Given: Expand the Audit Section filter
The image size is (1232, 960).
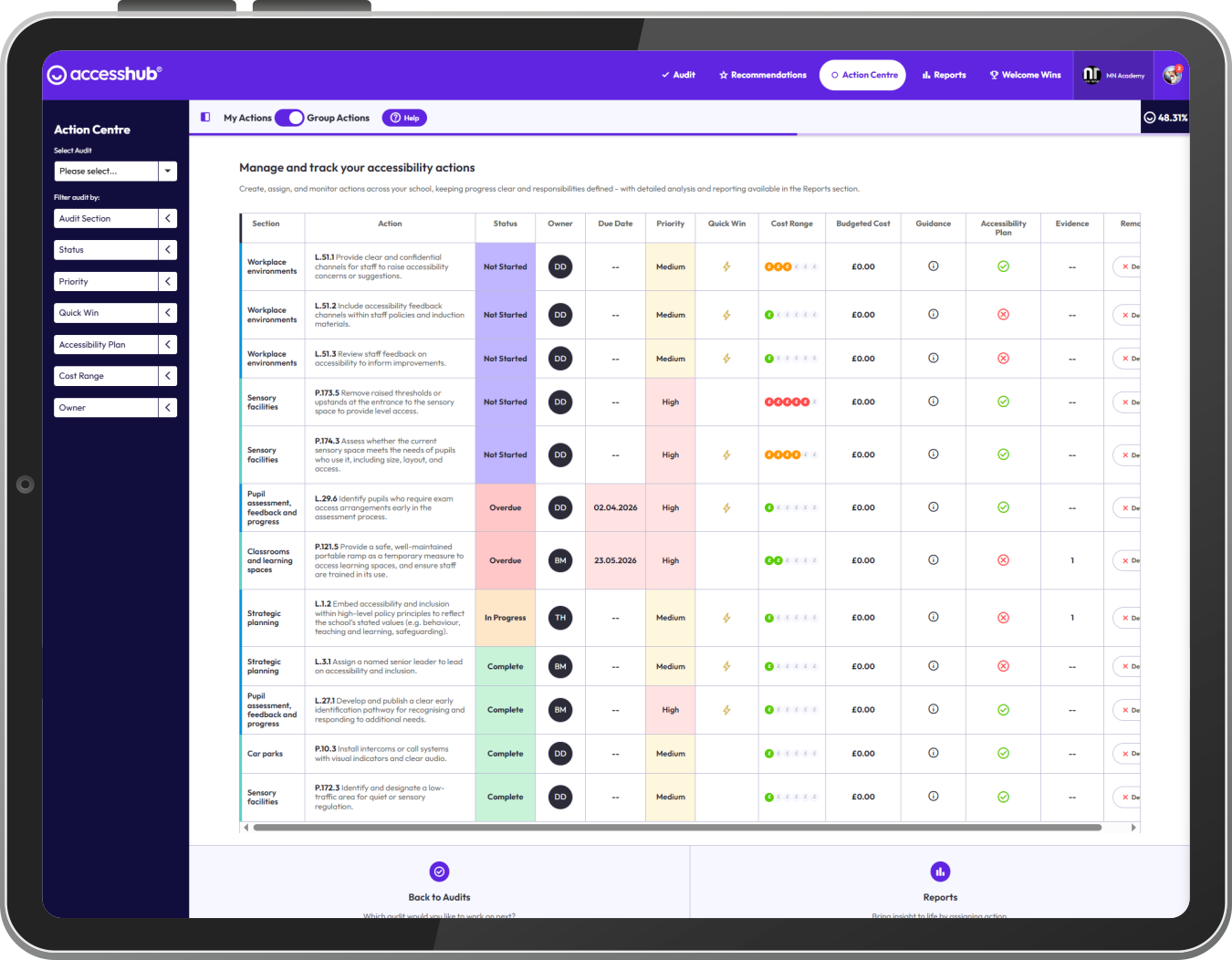Looking at the screenshot, I should point(115,218).
